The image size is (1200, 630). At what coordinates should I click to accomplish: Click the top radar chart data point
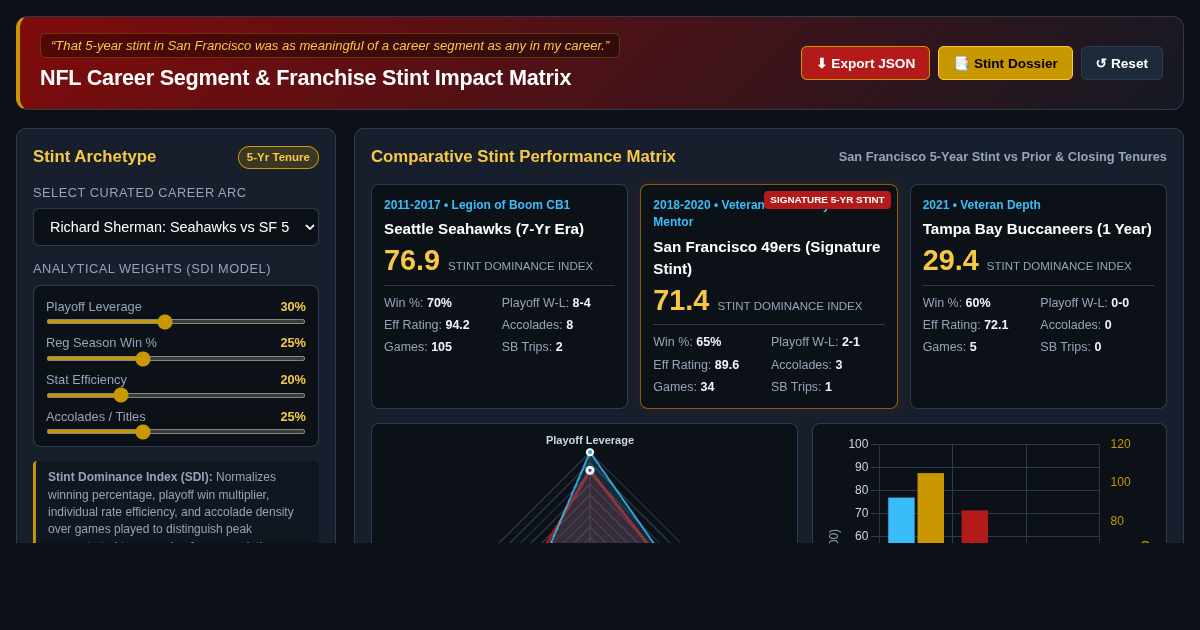tap(590, 452)
